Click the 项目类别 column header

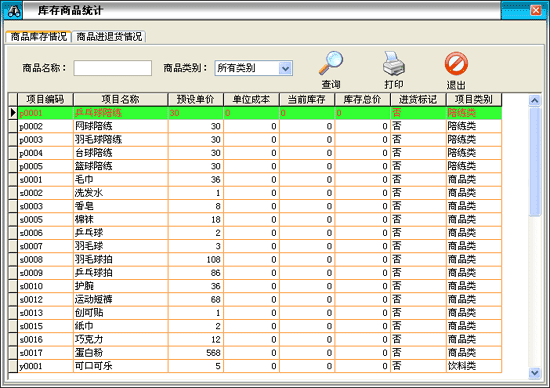pos(474,99)
